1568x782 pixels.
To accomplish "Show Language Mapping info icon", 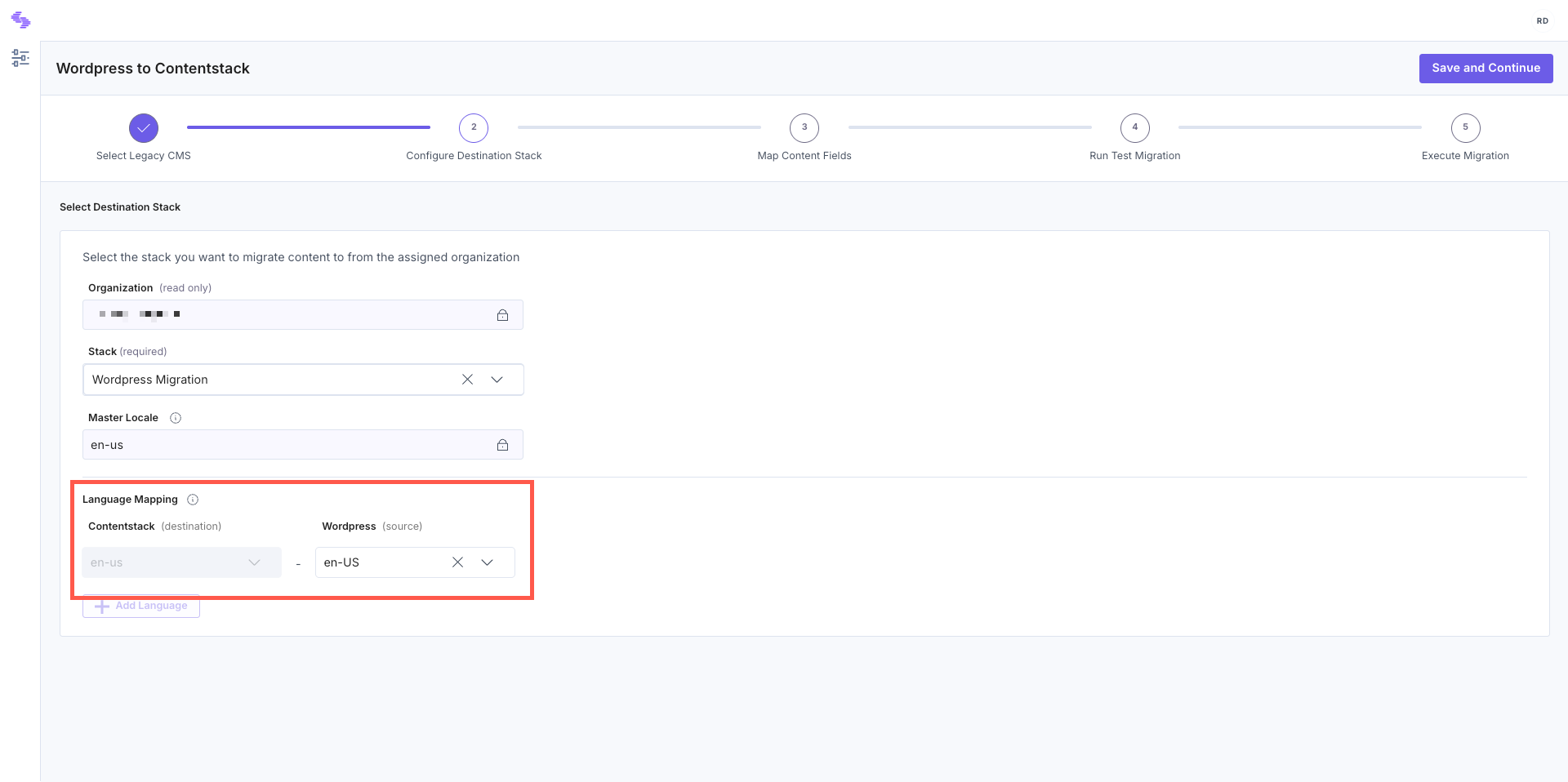I will 193,500.
